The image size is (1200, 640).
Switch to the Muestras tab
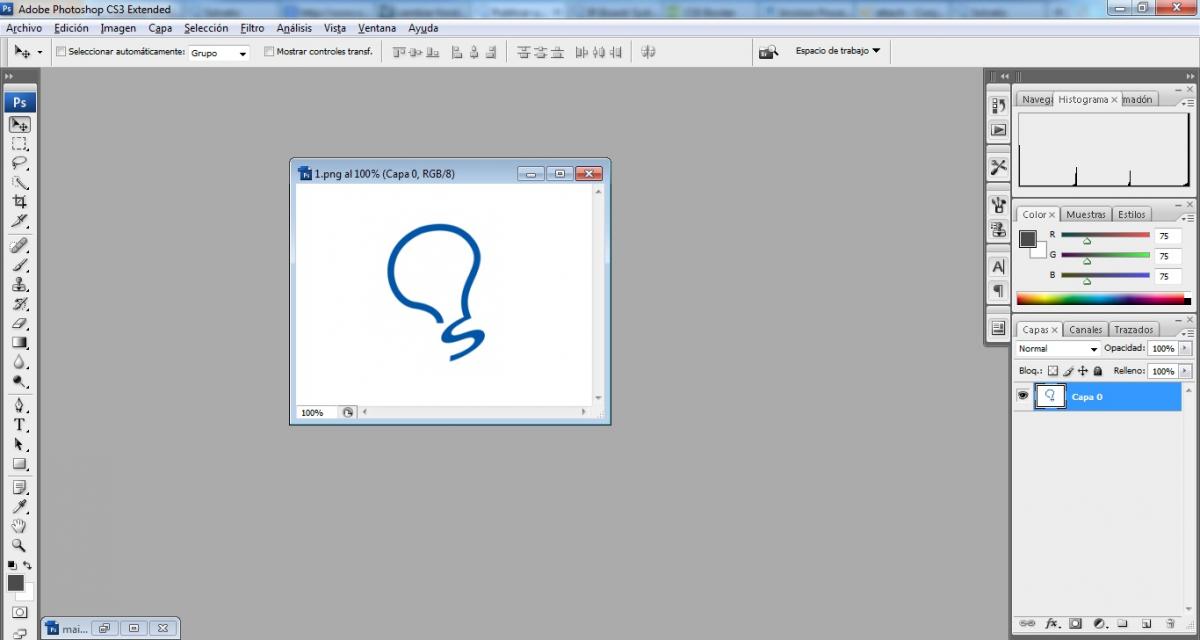[1086, 214]
